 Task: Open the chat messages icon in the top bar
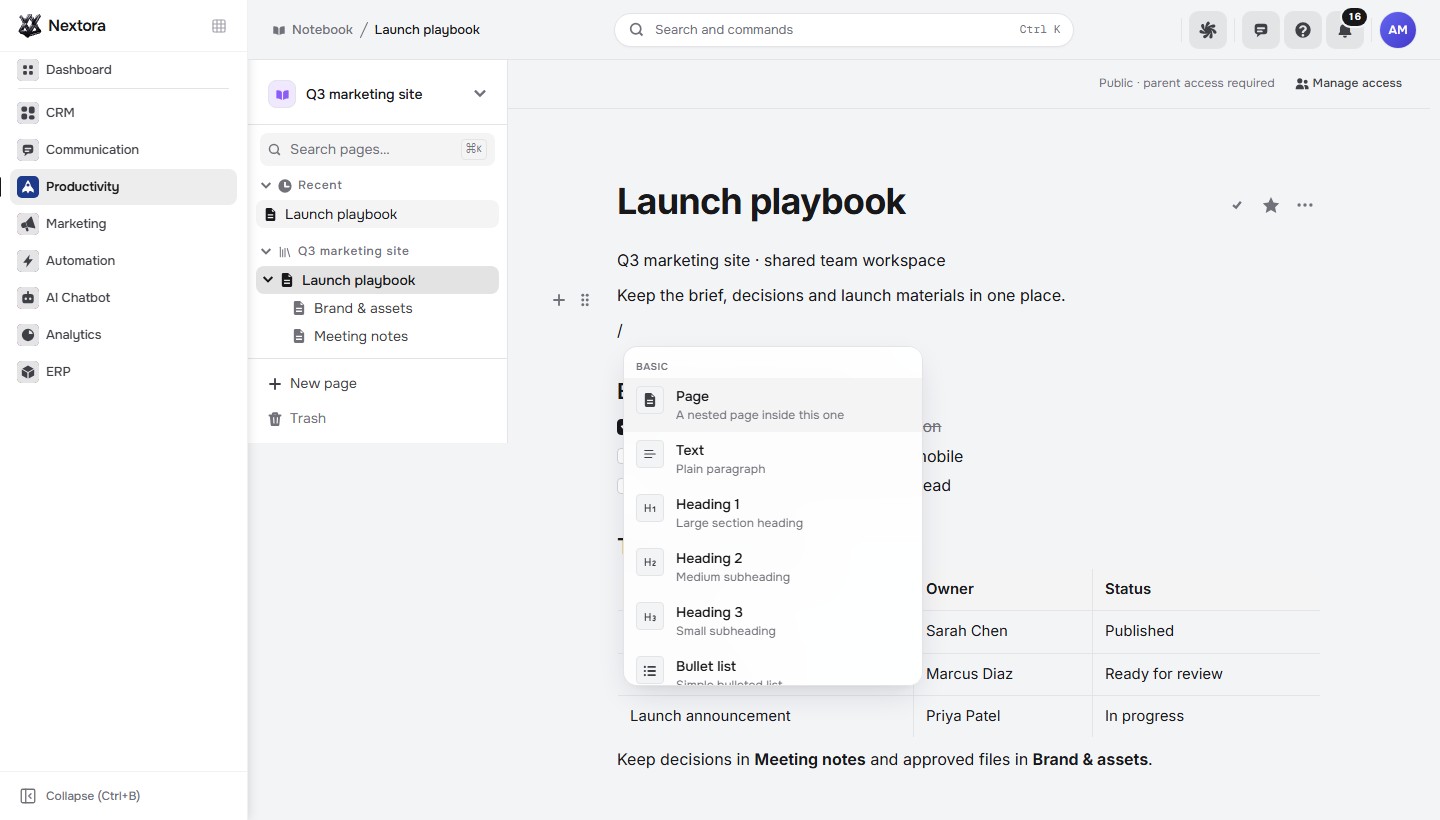coord(1261,30)
